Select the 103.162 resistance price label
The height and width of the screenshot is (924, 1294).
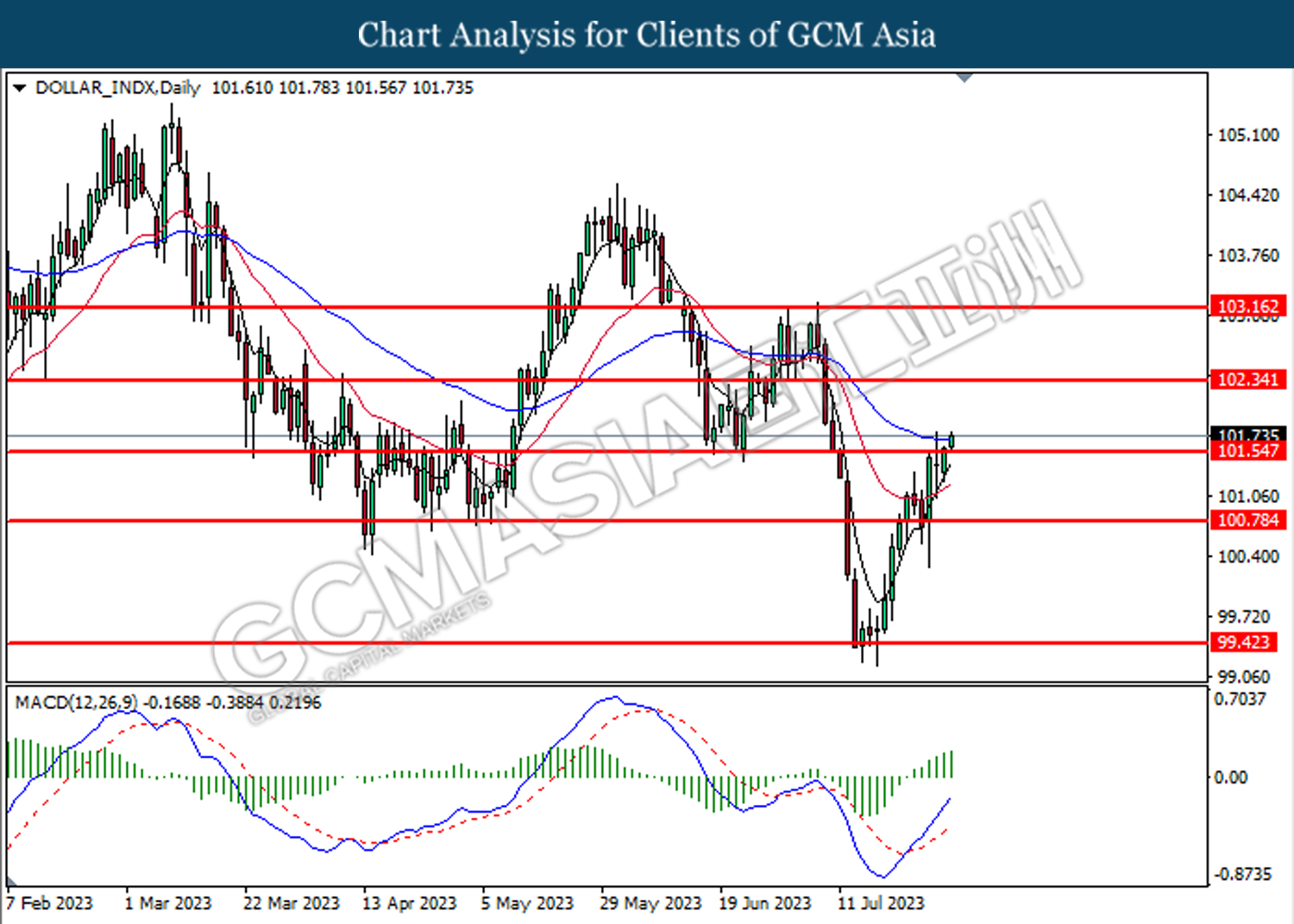pos(1248,306)
